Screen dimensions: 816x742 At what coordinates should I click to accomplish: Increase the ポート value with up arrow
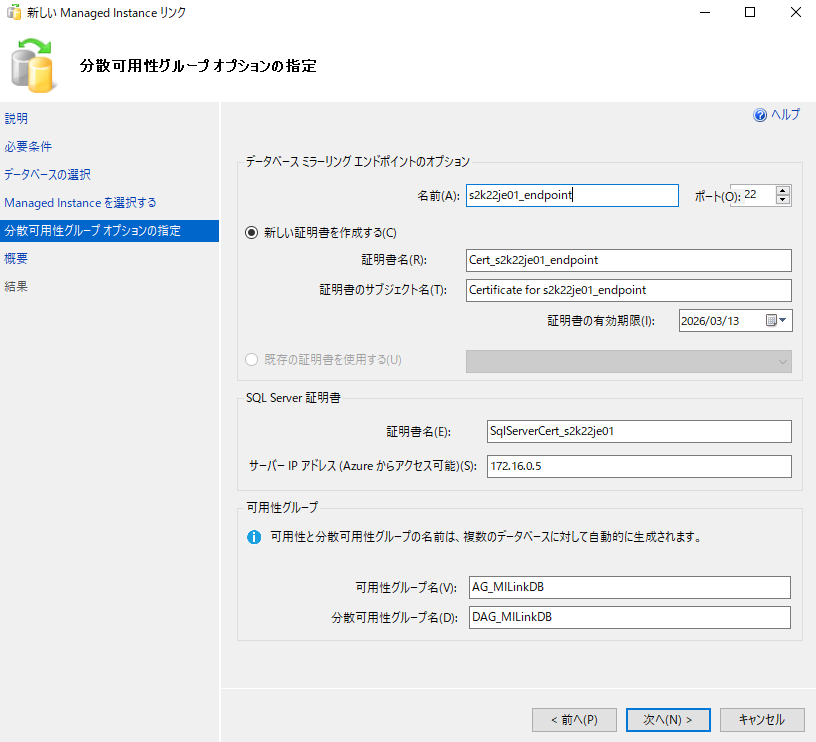[x=781, y=191]
